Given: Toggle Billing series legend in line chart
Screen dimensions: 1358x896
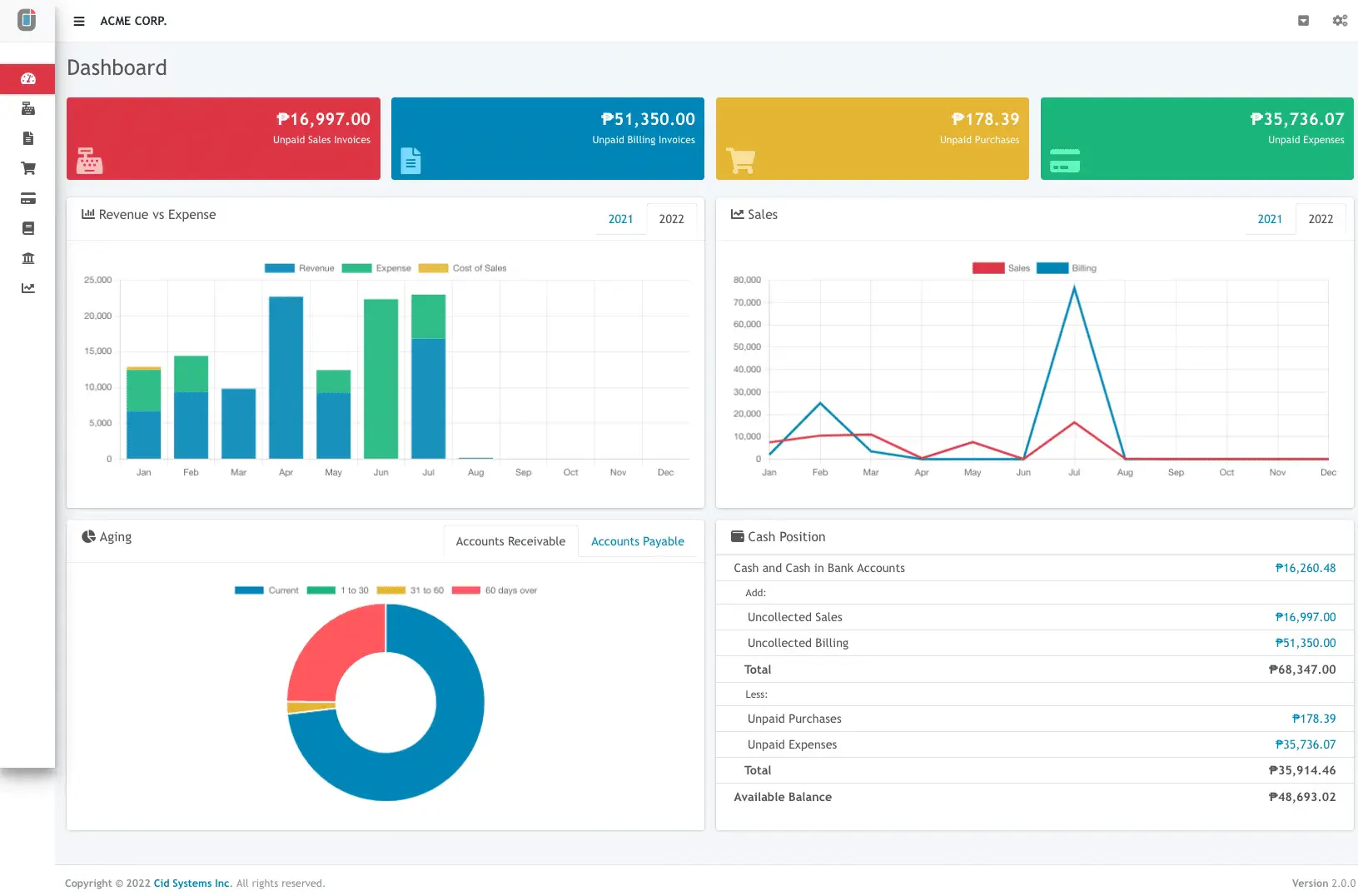Looking at the screenshot, I should coord(1066,268).
